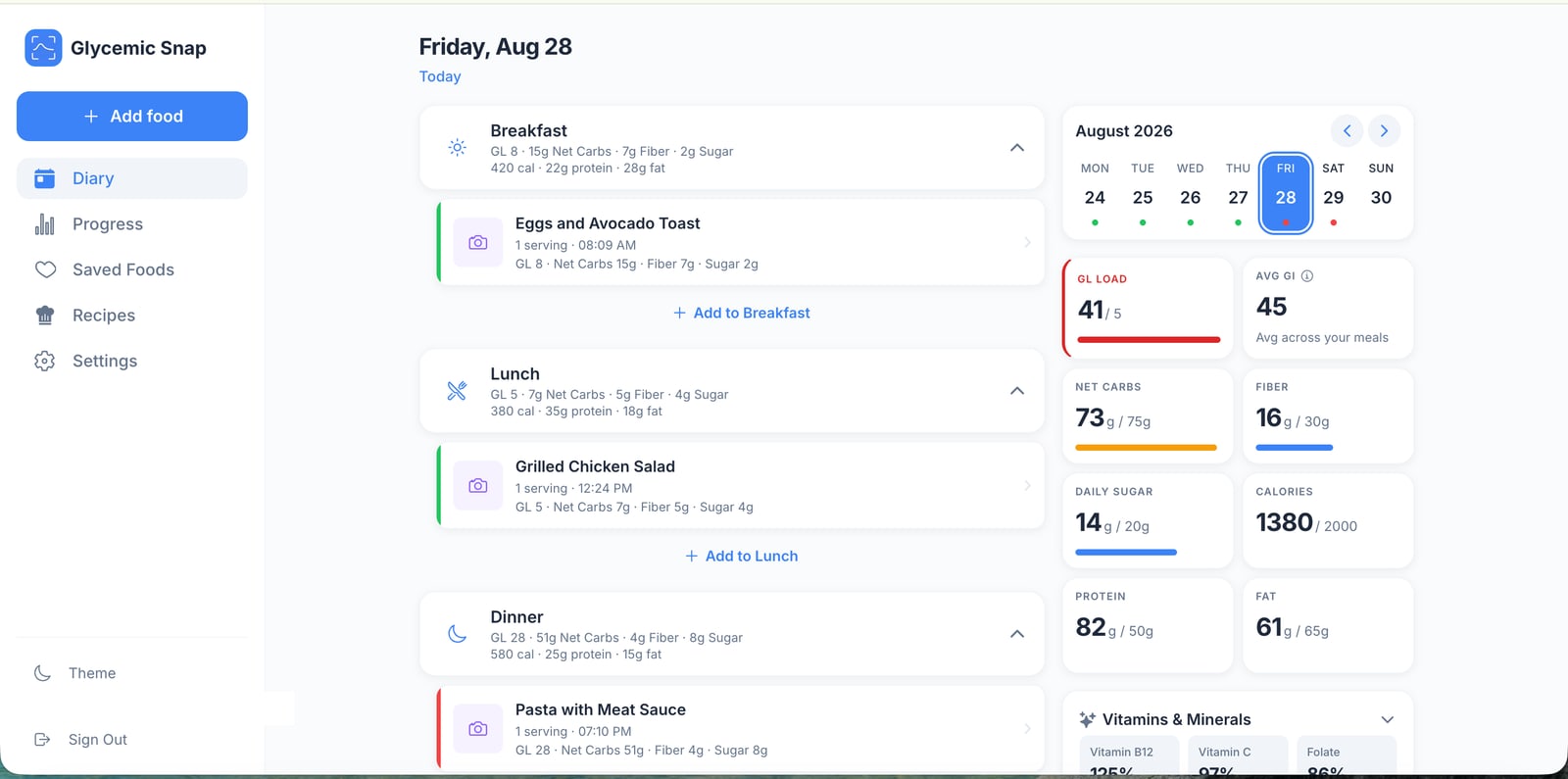Click the moon icon on Dinner card
Screen dimensions: 1568x779
[x=457, y=634]
